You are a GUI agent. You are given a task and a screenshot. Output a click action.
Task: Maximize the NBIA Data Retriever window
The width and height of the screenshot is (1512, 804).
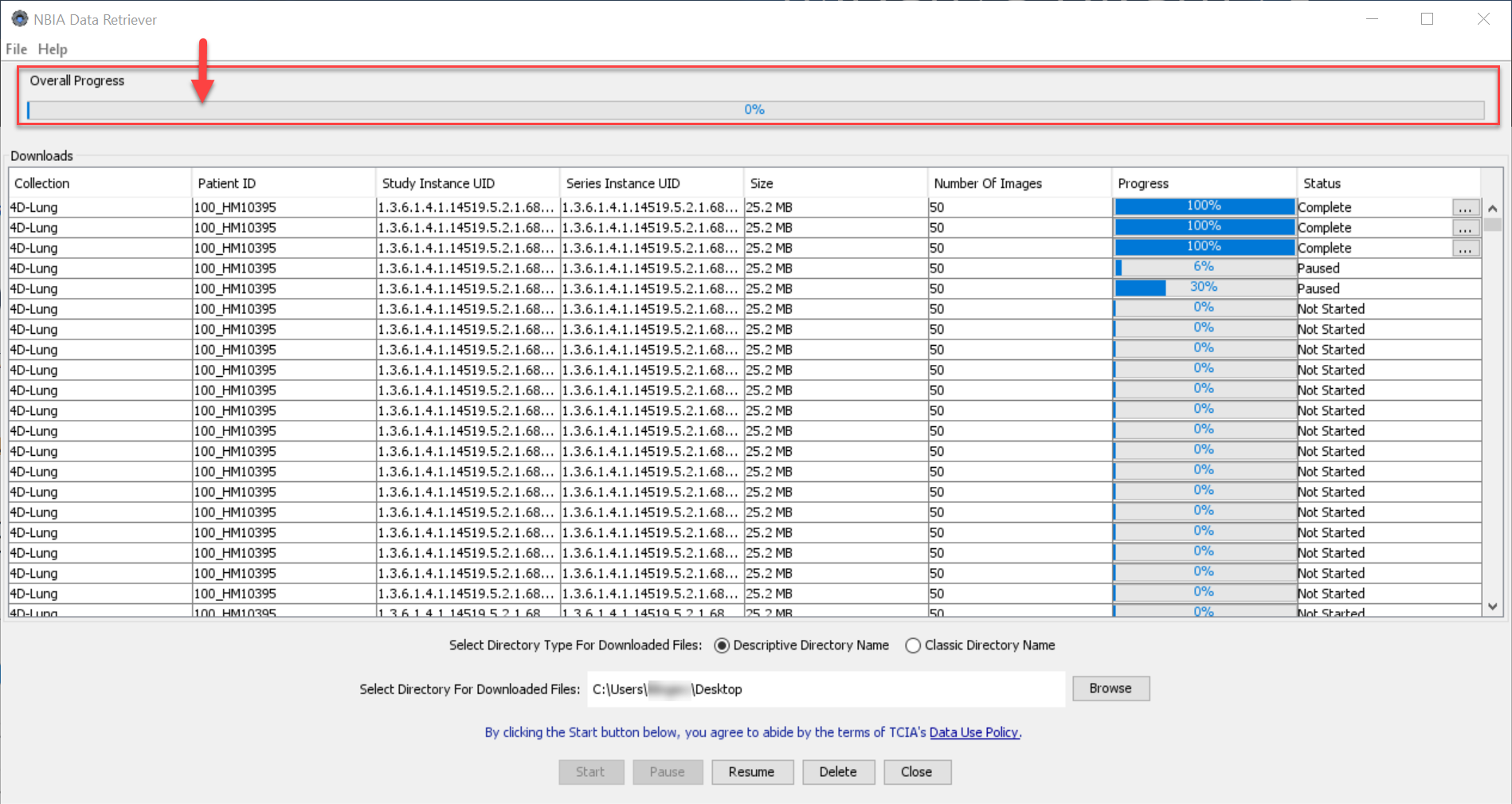click(x=1428, y=19)
